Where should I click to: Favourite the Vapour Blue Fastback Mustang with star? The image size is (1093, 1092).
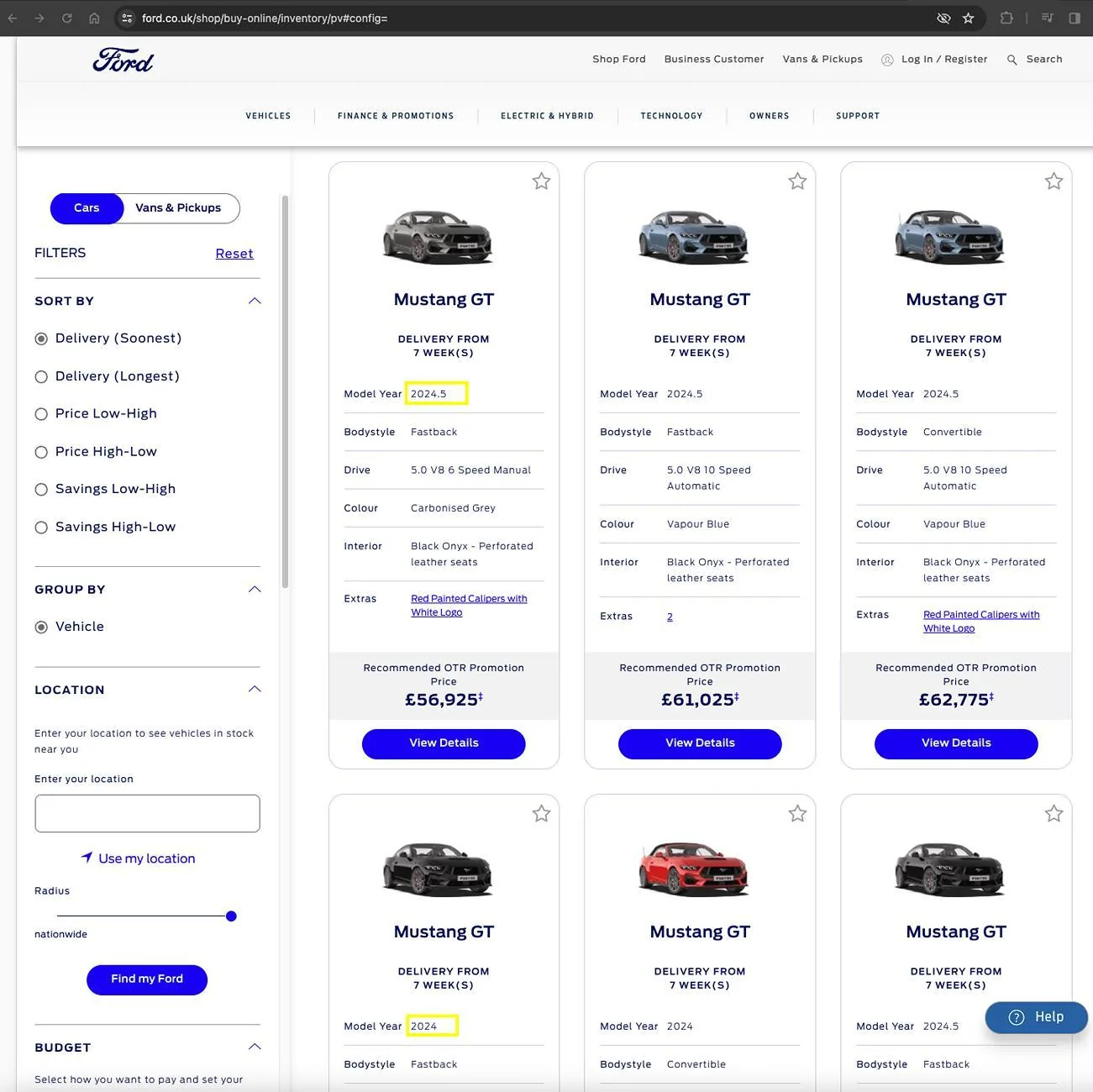click(797, 181)
